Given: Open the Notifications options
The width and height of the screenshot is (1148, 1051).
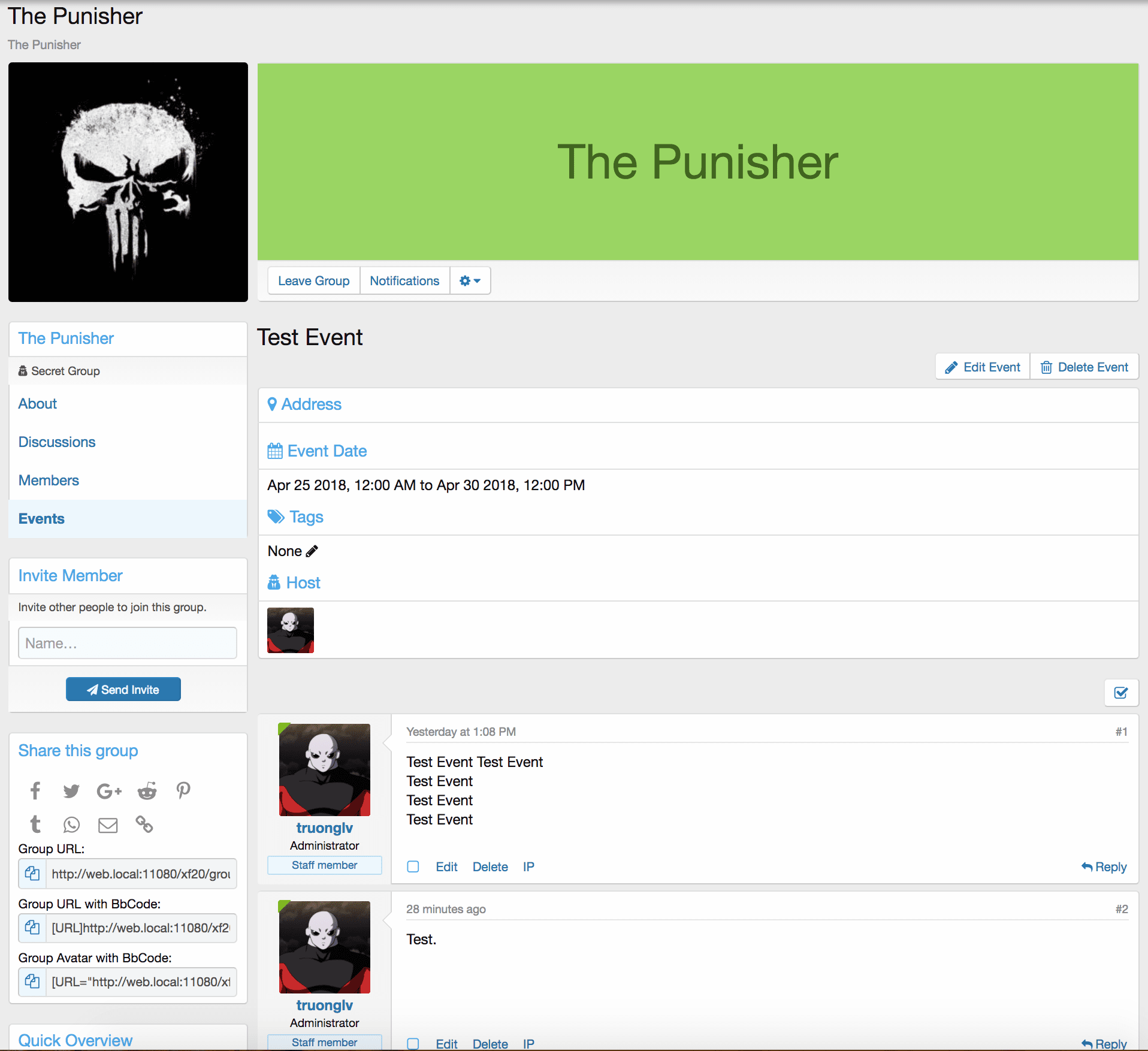Looking at the screenshot, I should [404, 281].
